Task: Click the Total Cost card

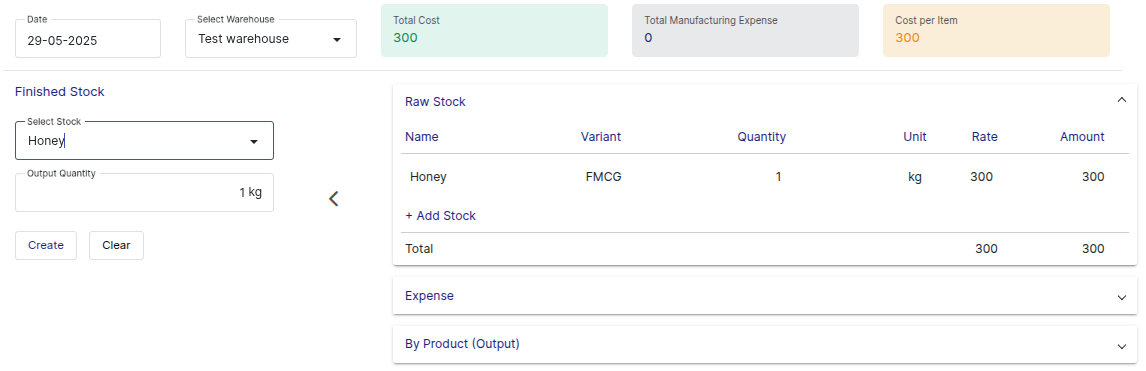Action: click(494, 30)
